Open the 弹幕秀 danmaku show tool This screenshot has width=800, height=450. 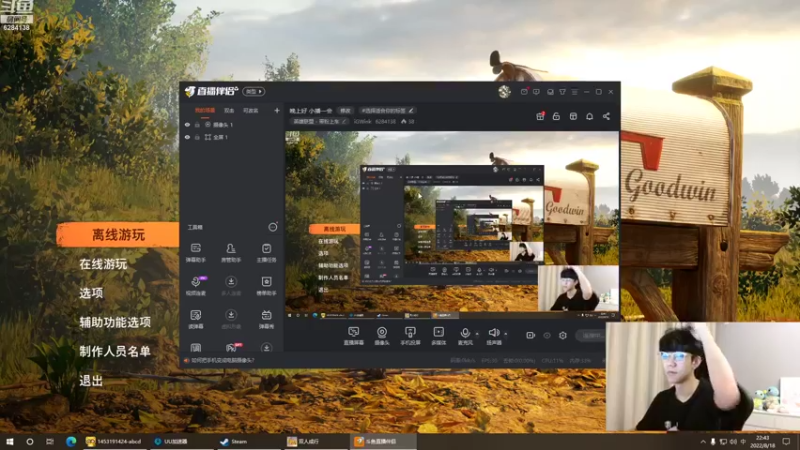(x=266, y=319)
